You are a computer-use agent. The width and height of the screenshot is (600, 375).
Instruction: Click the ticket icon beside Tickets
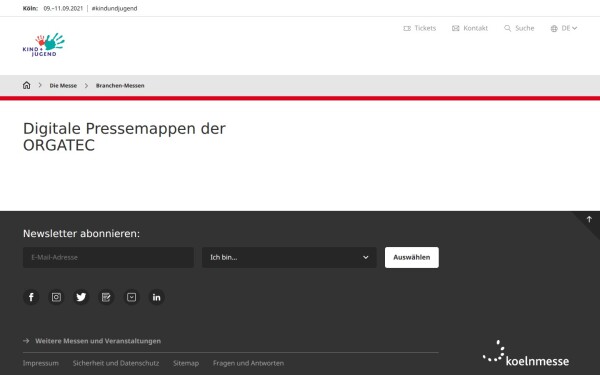pyautogui.click(x=407, y=28)
